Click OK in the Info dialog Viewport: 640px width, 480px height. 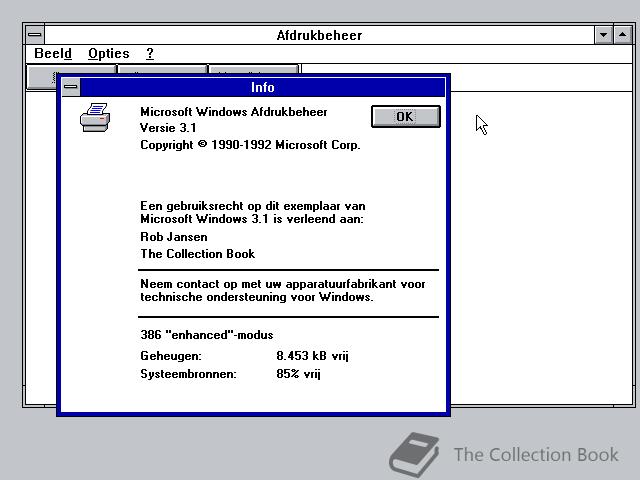tap(406, 117)
